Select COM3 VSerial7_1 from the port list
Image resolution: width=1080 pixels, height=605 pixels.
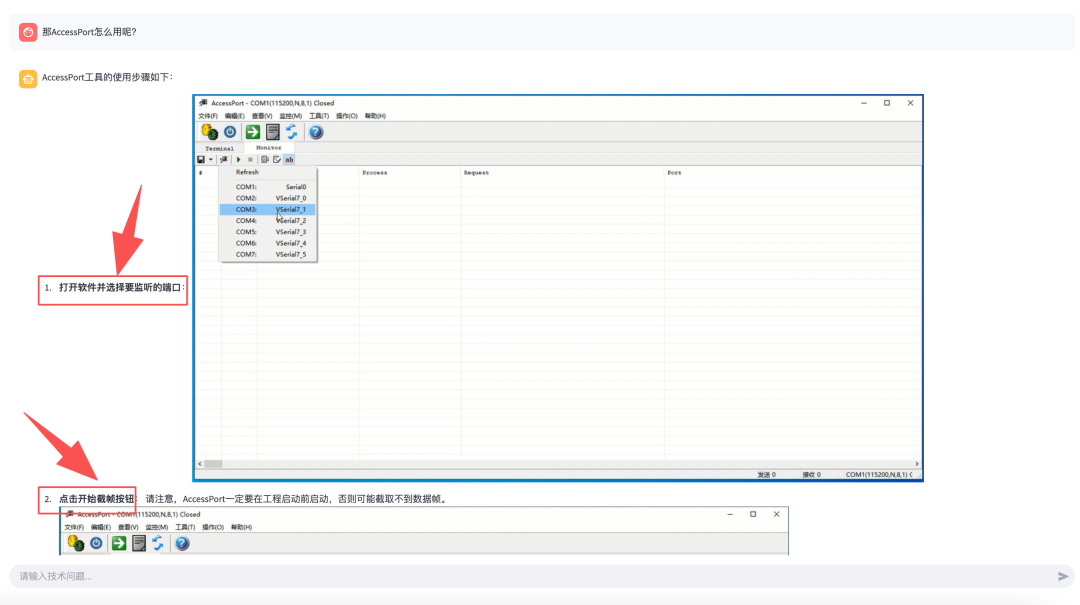tap(268, 210)
